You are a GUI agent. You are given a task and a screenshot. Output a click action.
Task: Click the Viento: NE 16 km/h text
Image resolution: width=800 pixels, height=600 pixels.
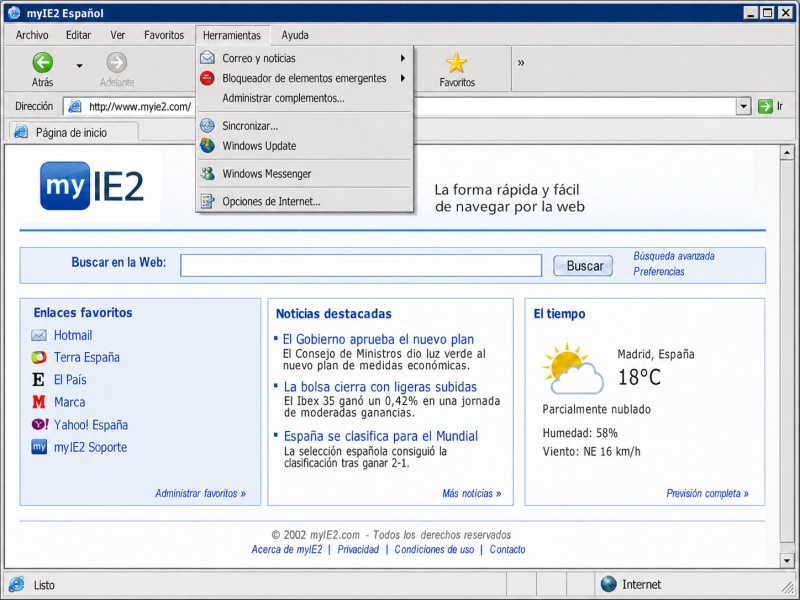pyautogui.click(x=591, y=452)
